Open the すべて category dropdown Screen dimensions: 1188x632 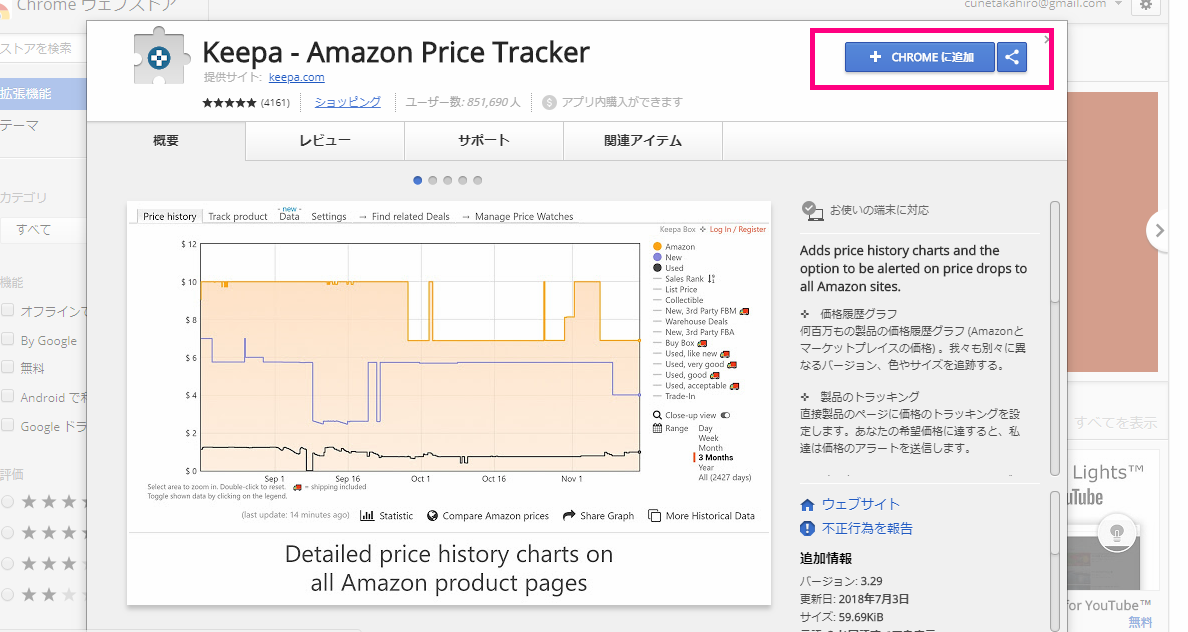40,230
